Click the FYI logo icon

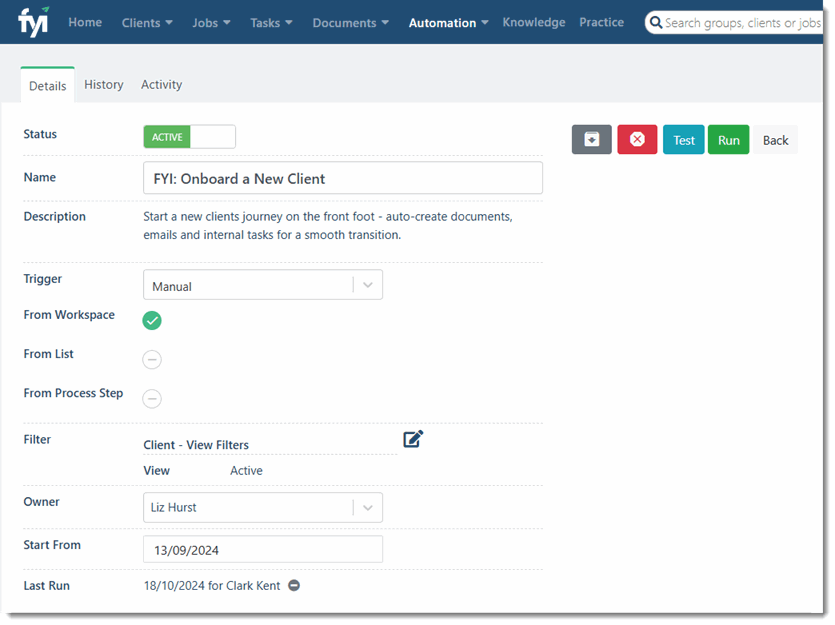[34, 22]
